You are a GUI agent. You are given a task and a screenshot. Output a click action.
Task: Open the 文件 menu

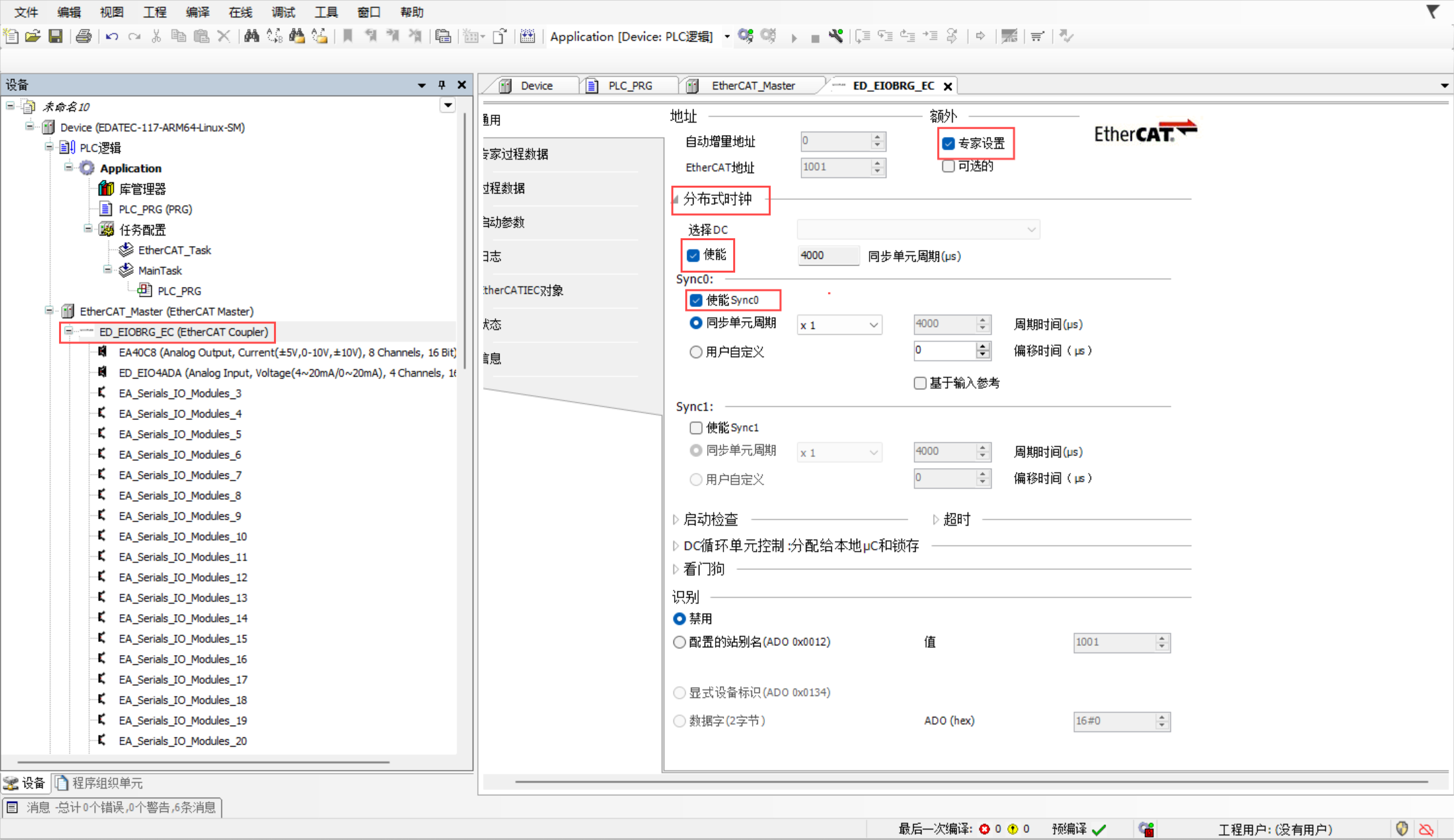tap(26, 12)
